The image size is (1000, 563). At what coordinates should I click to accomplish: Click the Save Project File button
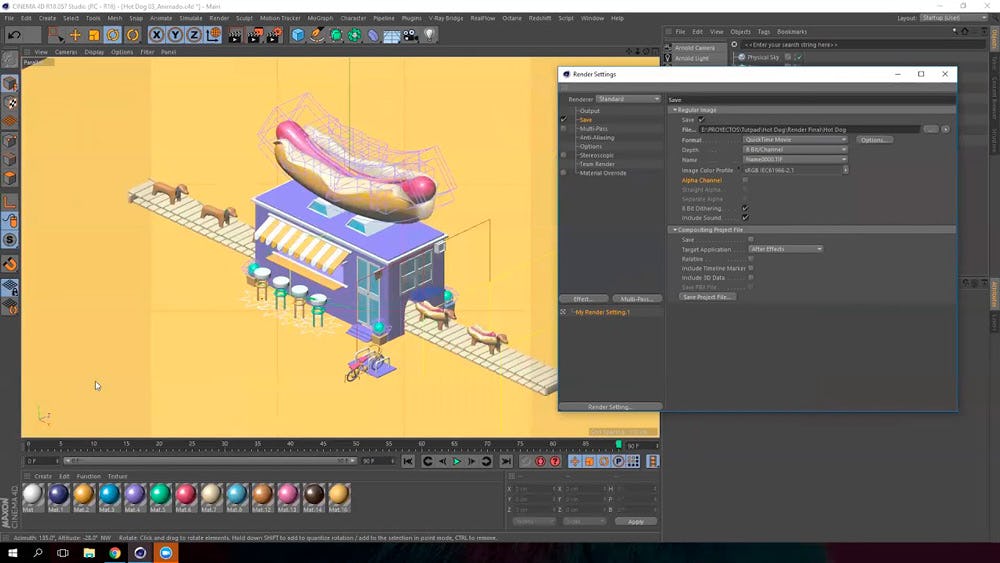(707, 297)
